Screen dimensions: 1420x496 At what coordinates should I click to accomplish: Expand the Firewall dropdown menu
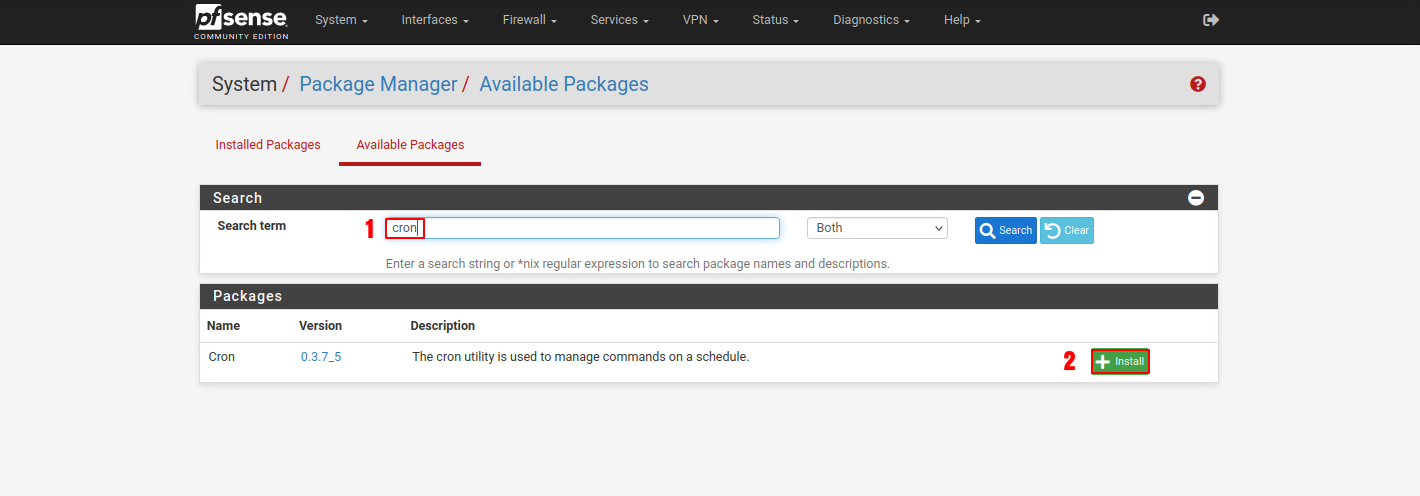(529, 20)
